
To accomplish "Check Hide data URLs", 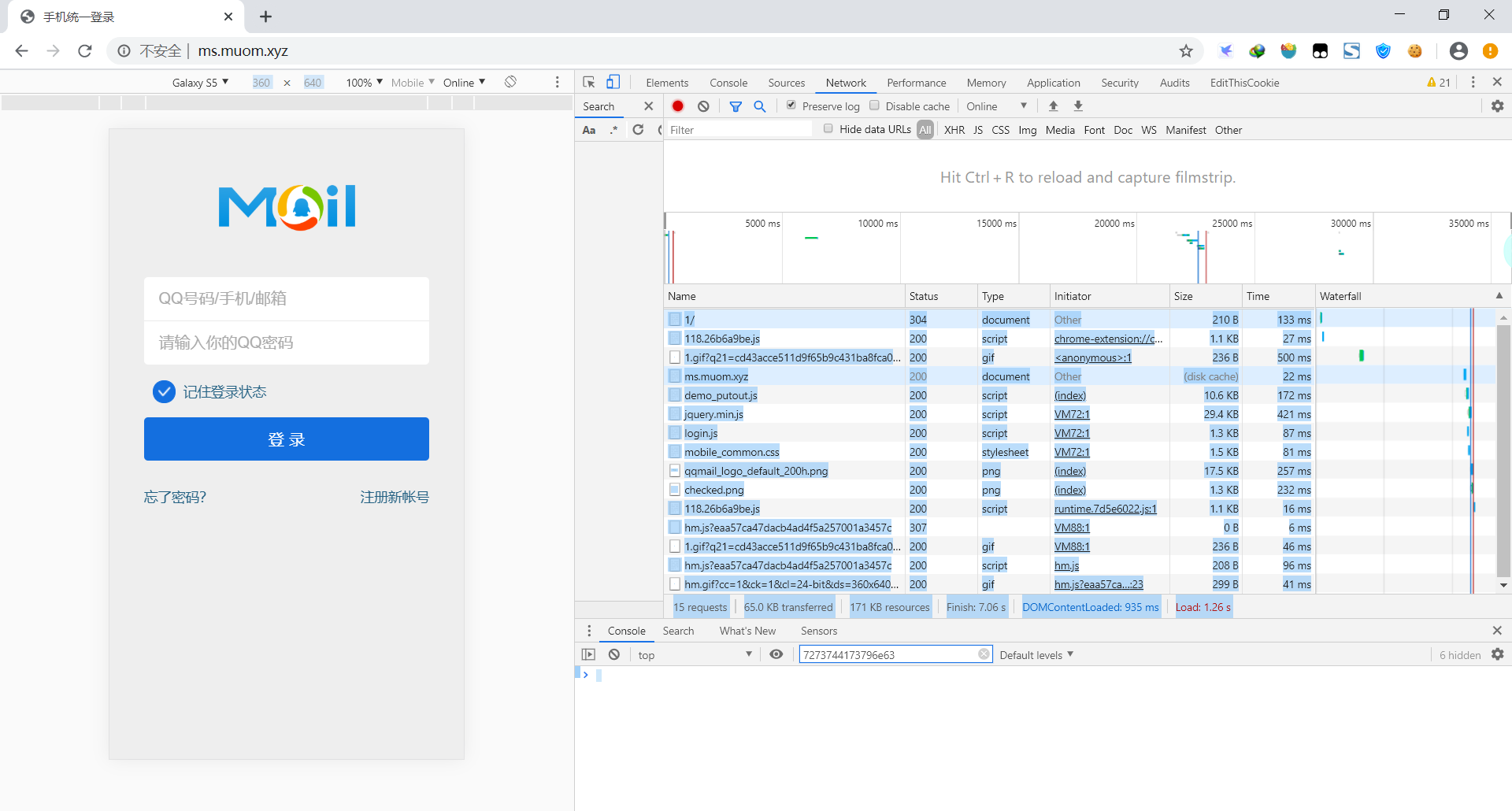I will (828, 129).
